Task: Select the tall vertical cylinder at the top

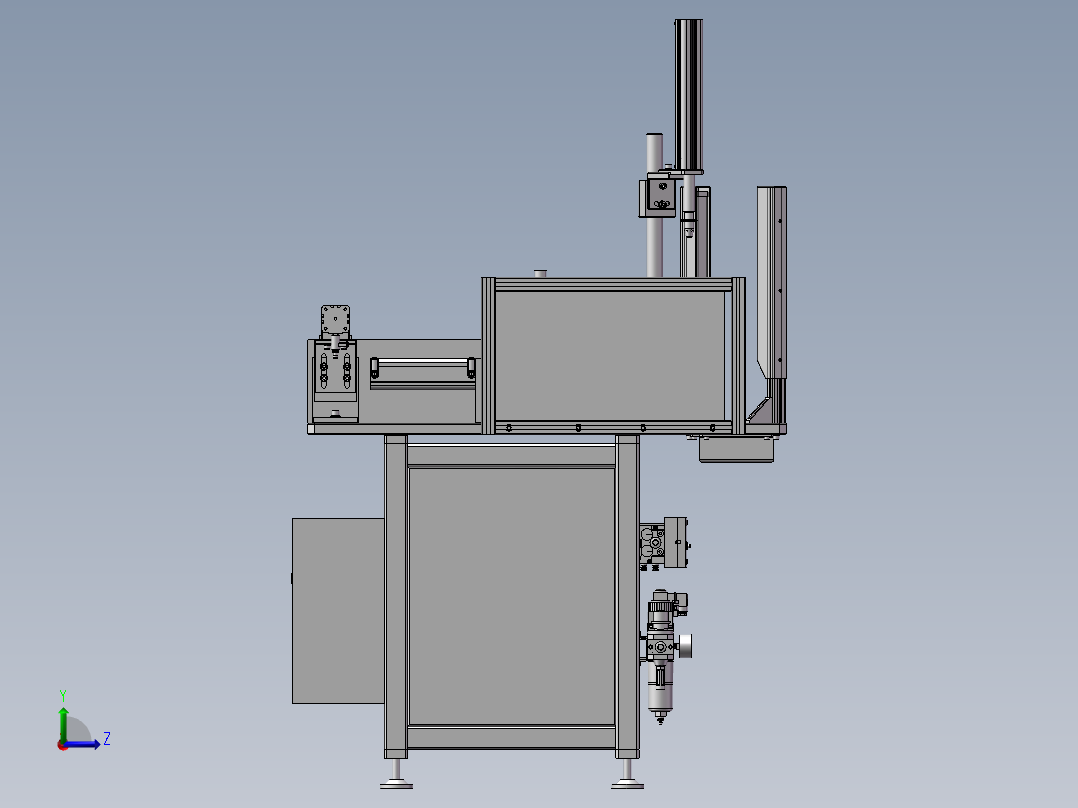Action: (688, 95)
